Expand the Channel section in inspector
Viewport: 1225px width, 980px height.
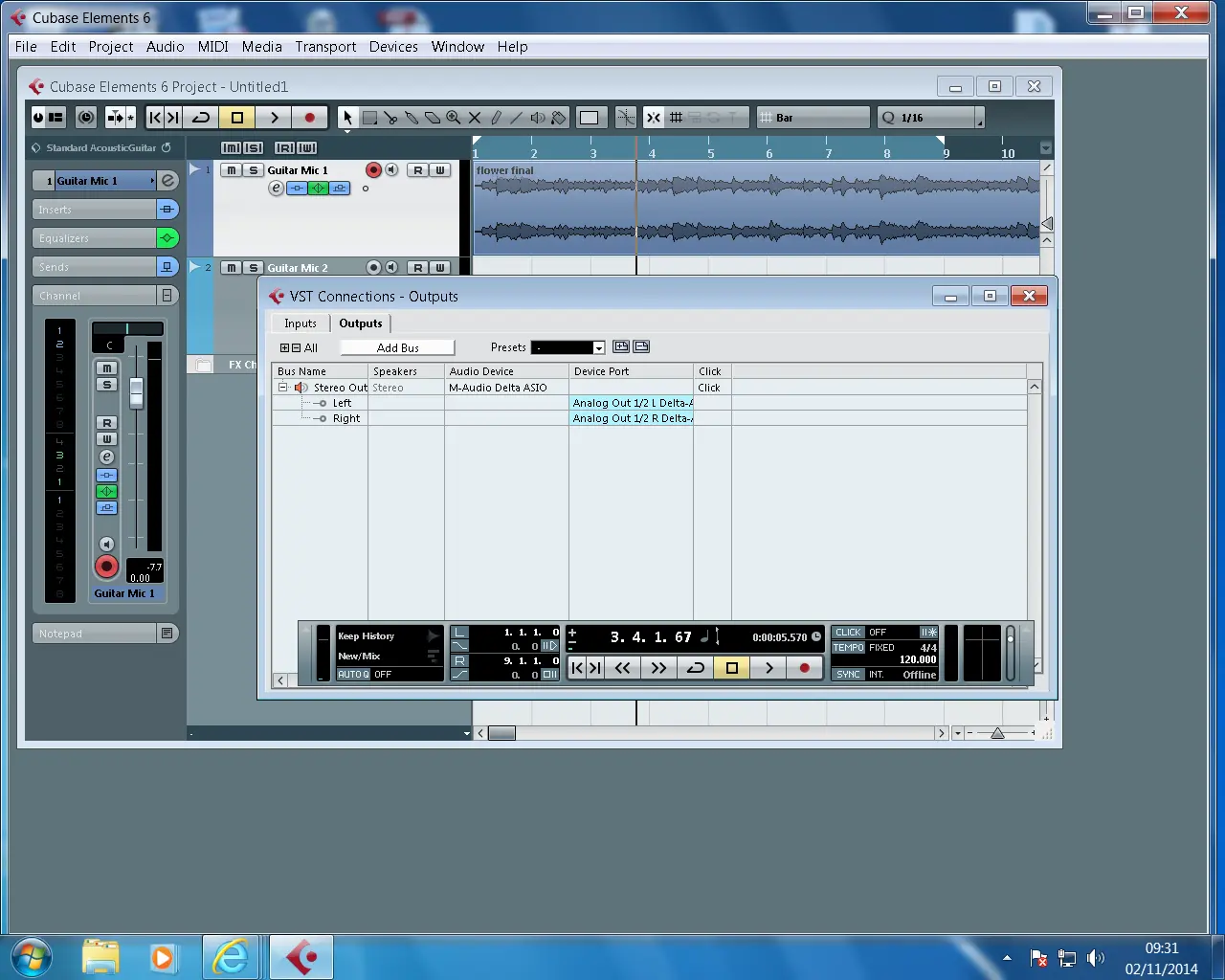[x=167, y=296]
